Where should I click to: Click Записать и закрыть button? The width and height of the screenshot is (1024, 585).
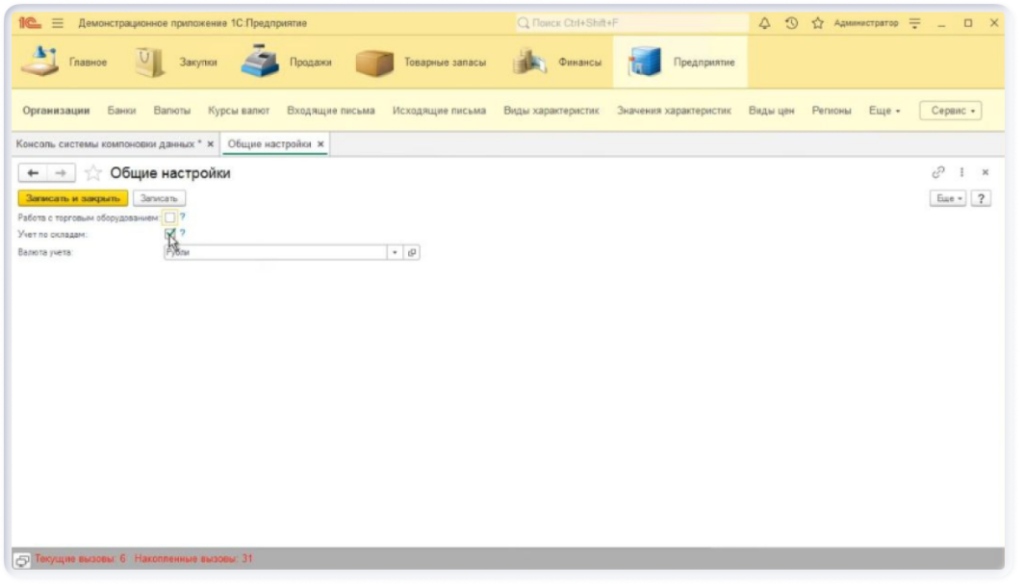(73, 199)
